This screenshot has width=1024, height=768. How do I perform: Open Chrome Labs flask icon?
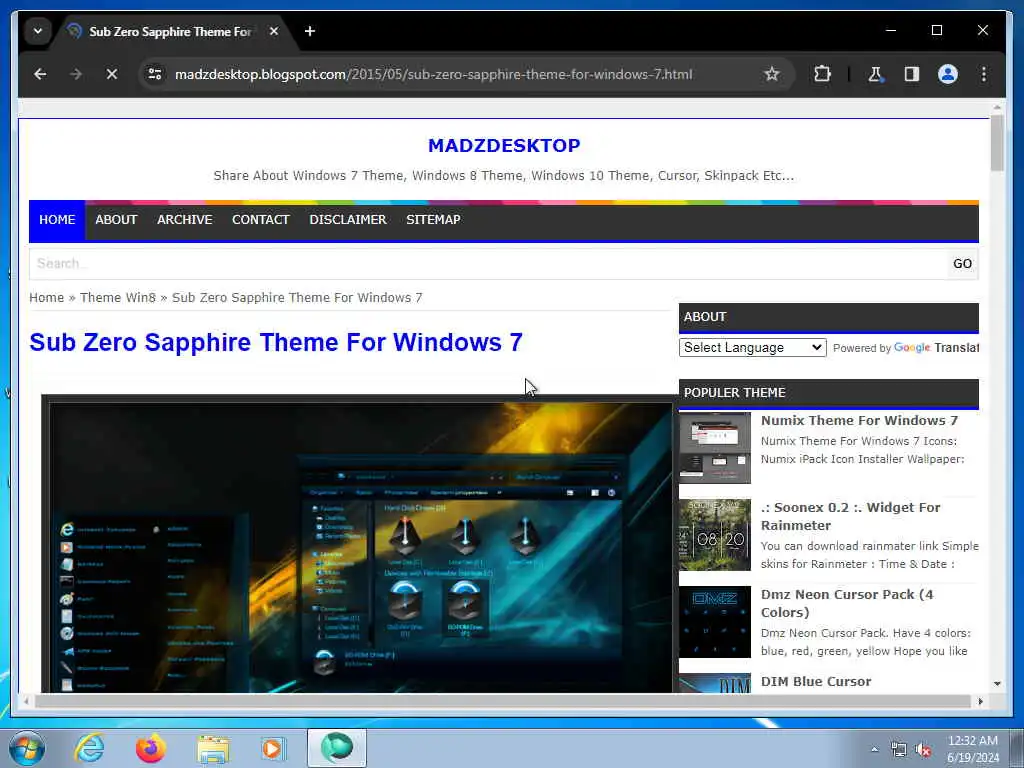click(875, 74)
